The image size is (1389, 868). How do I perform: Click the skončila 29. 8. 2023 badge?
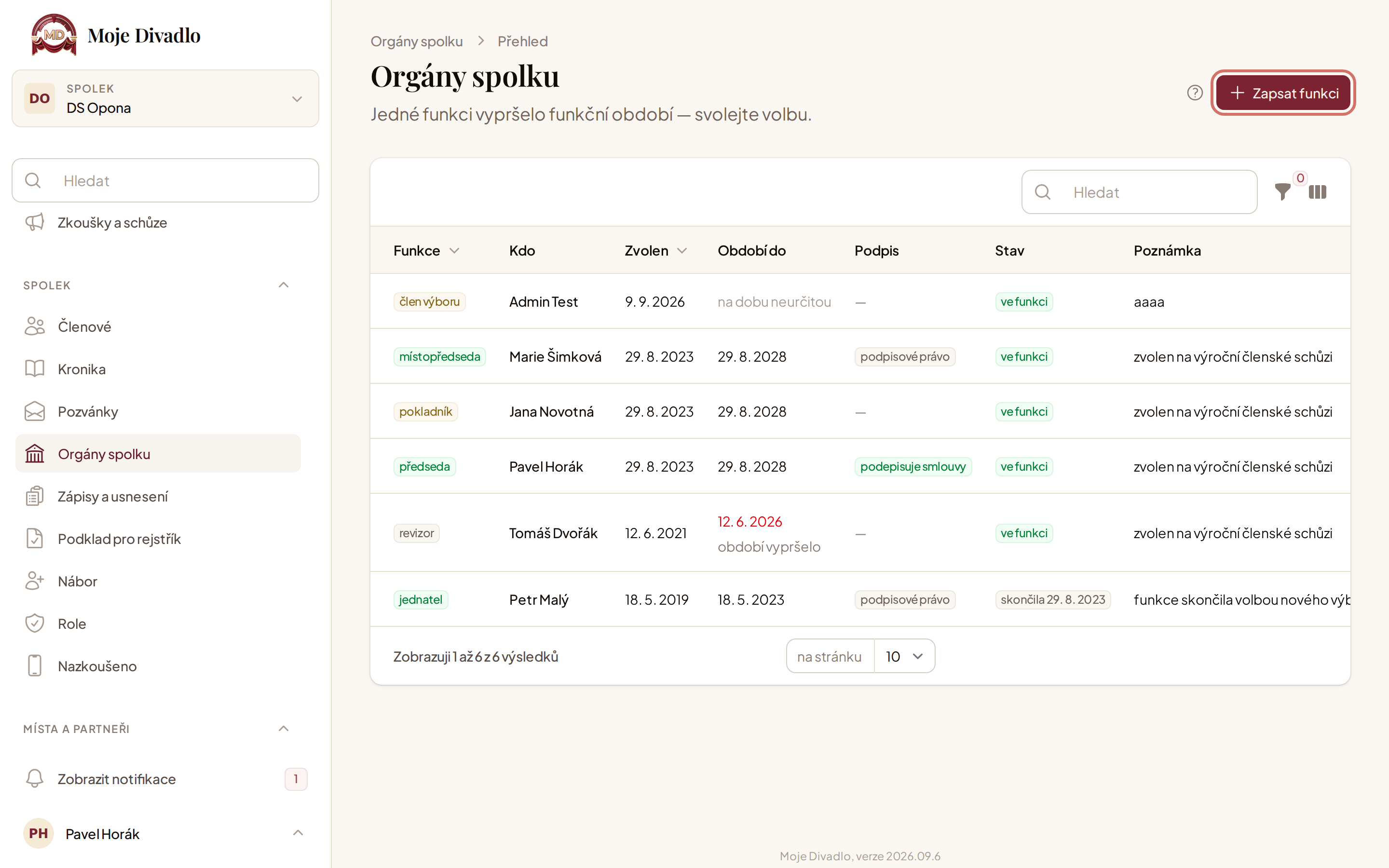(1053, 599)
